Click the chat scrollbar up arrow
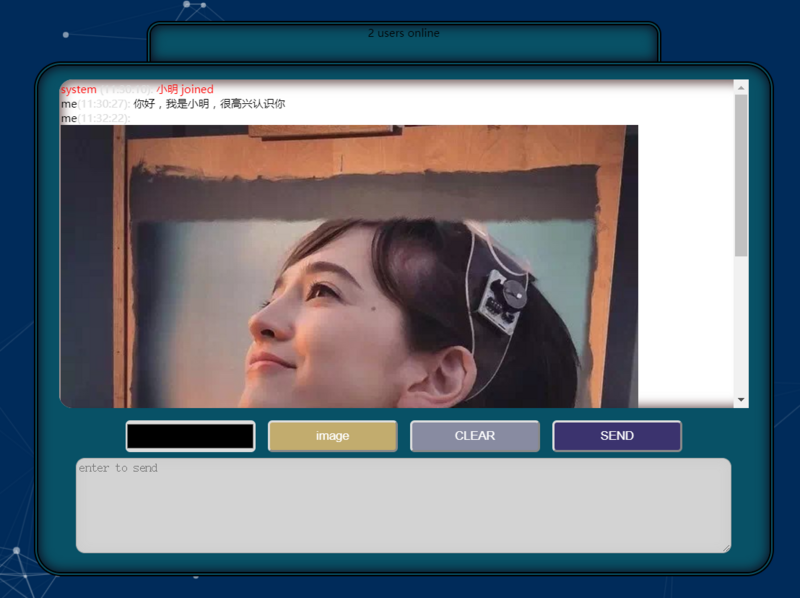Screen dimensions: 800x598 click(x=741, y=88)
